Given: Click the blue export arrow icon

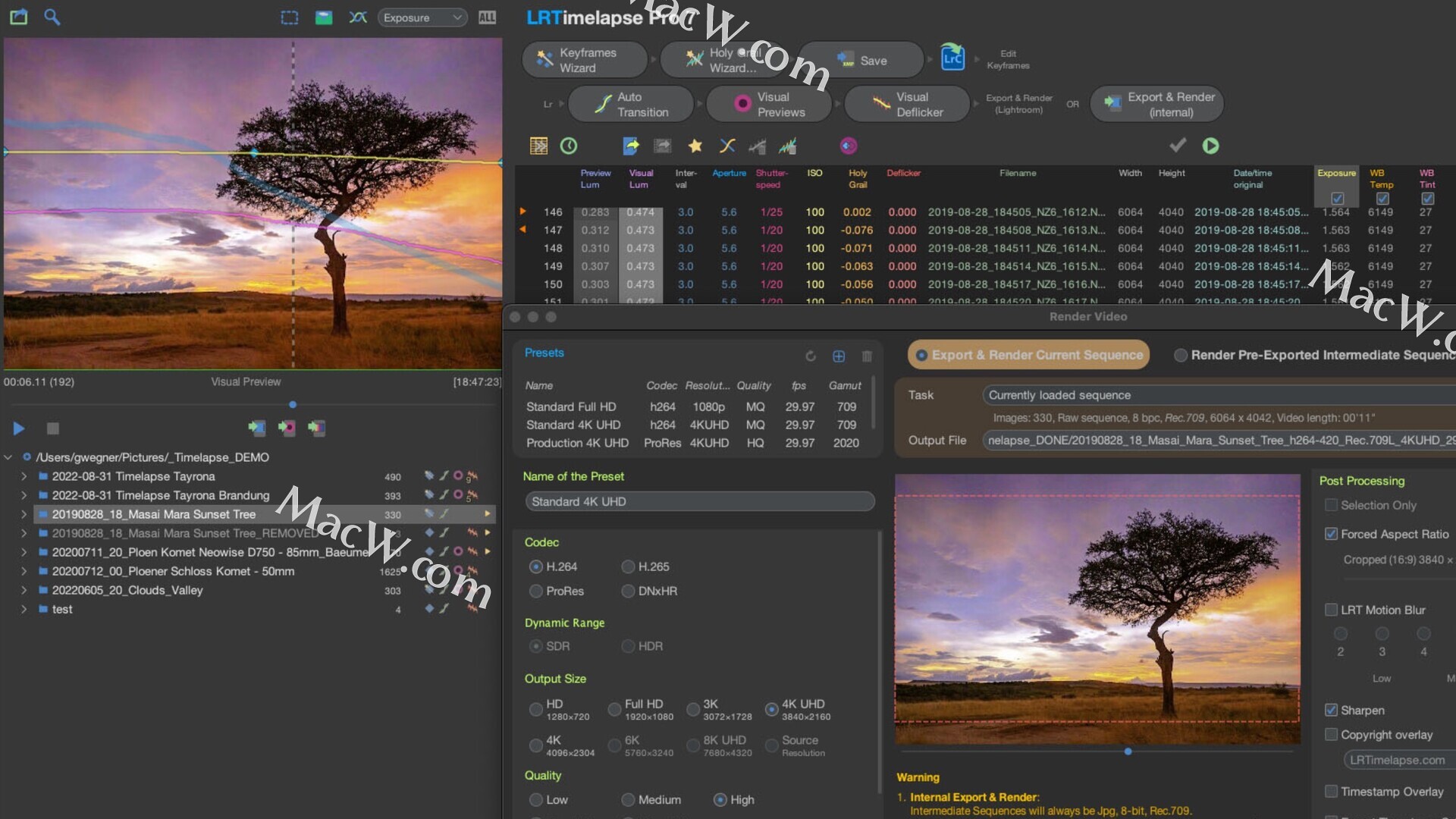Looking at the screenshot, I should (631, 146).
